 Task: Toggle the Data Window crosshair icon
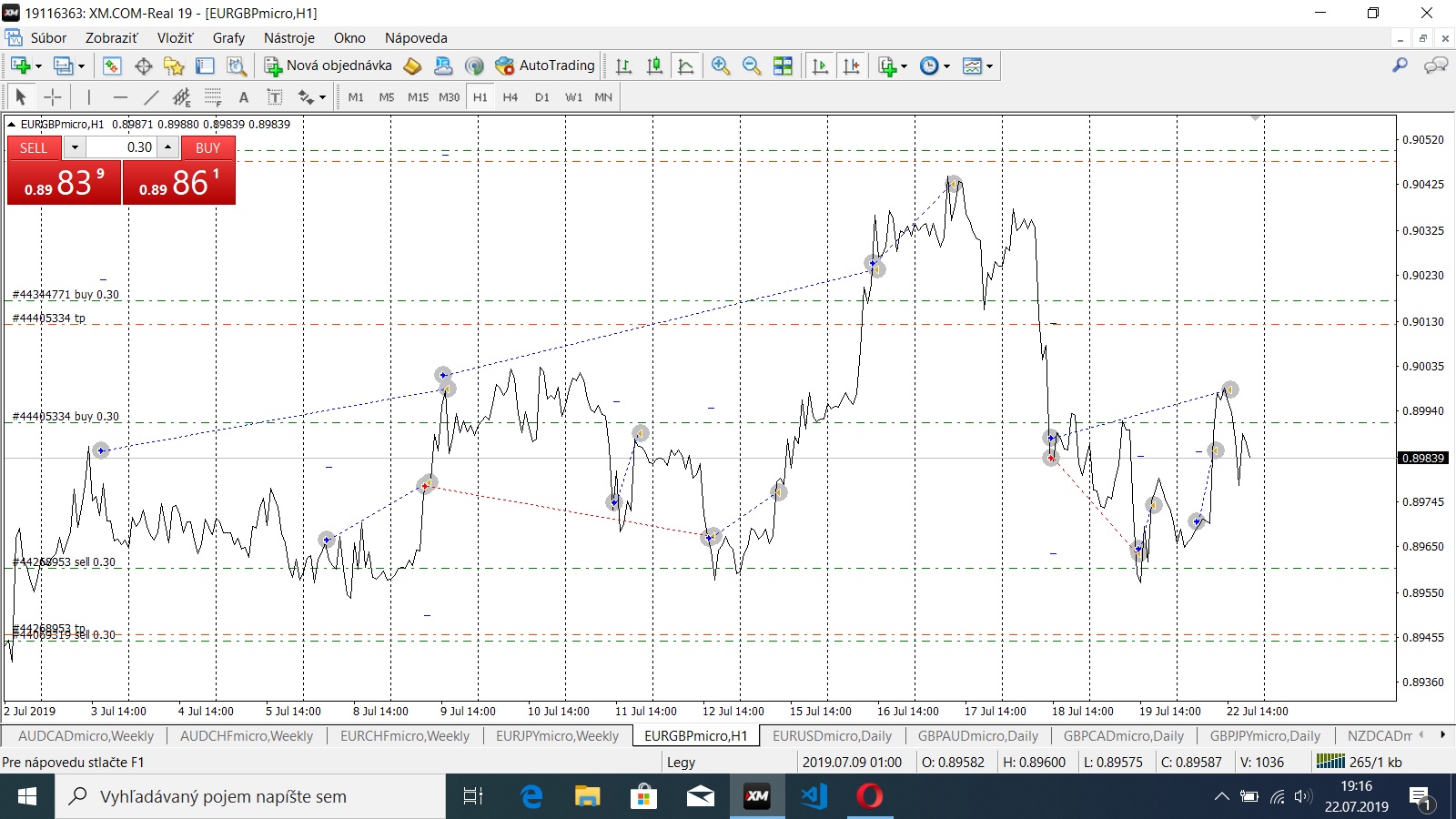coord(143,66)
